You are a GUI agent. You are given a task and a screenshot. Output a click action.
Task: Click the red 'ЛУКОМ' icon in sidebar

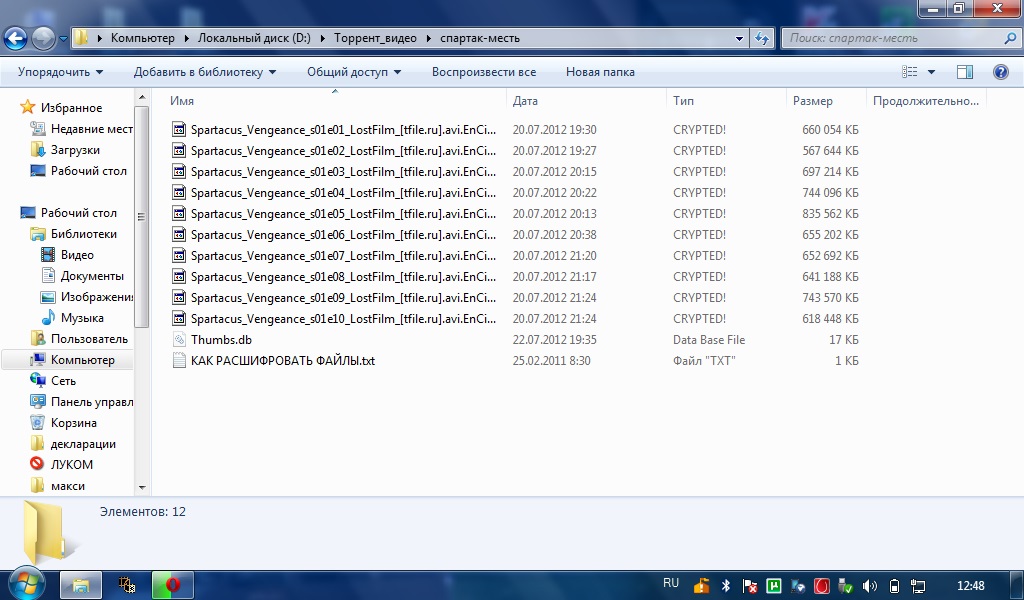coord(37,464)
